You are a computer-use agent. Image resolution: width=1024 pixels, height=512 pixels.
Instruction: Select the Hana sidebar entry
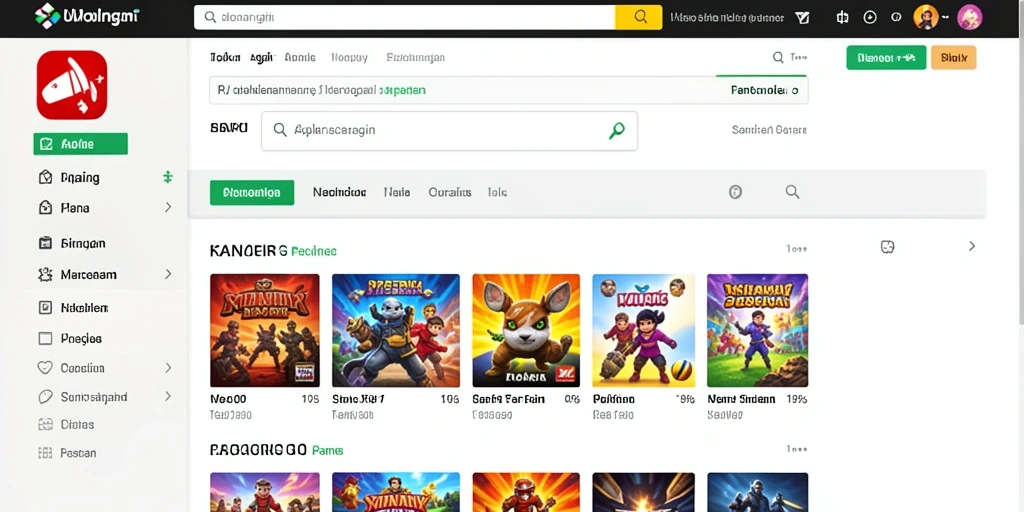[x=75, y=208]
